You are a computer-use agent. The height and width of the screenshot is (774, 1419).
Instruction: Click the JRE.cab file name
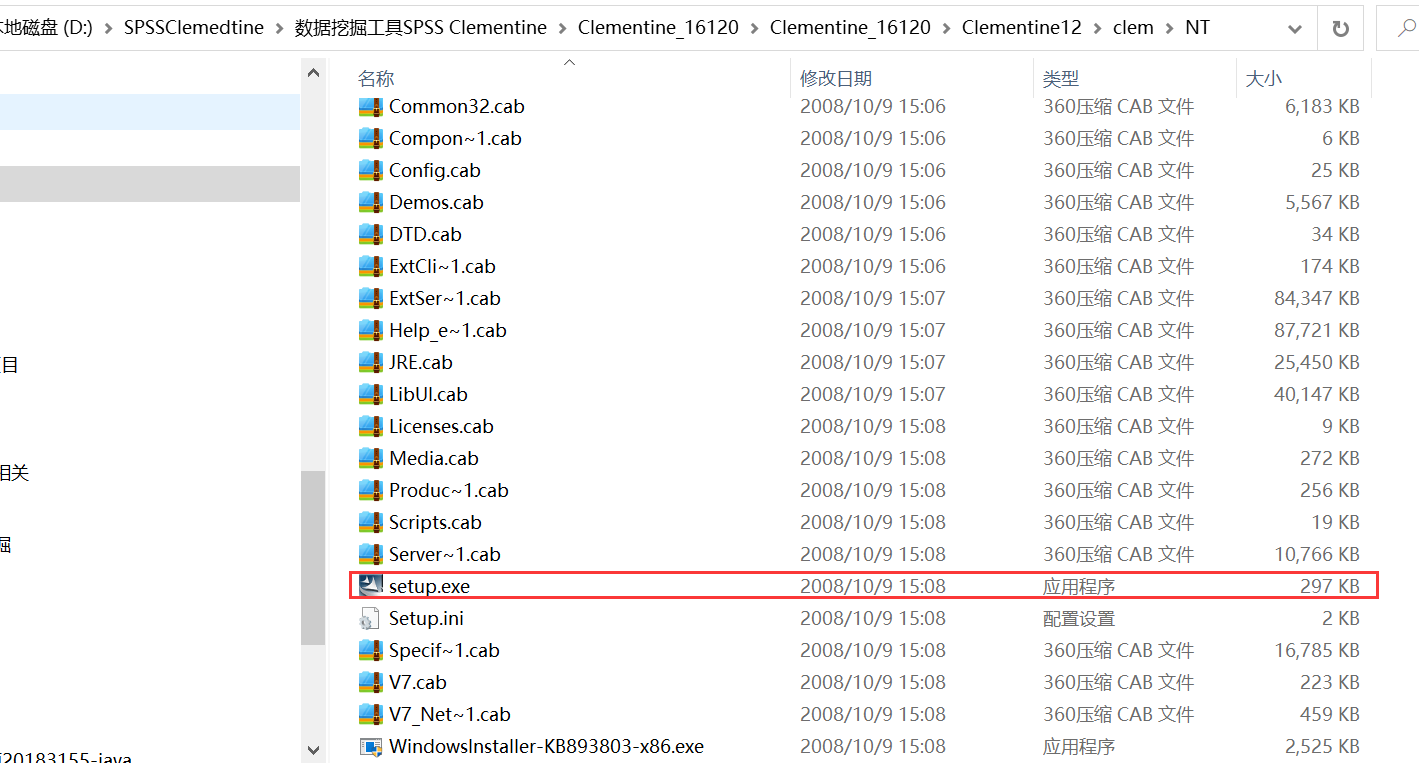click(420, 362)
